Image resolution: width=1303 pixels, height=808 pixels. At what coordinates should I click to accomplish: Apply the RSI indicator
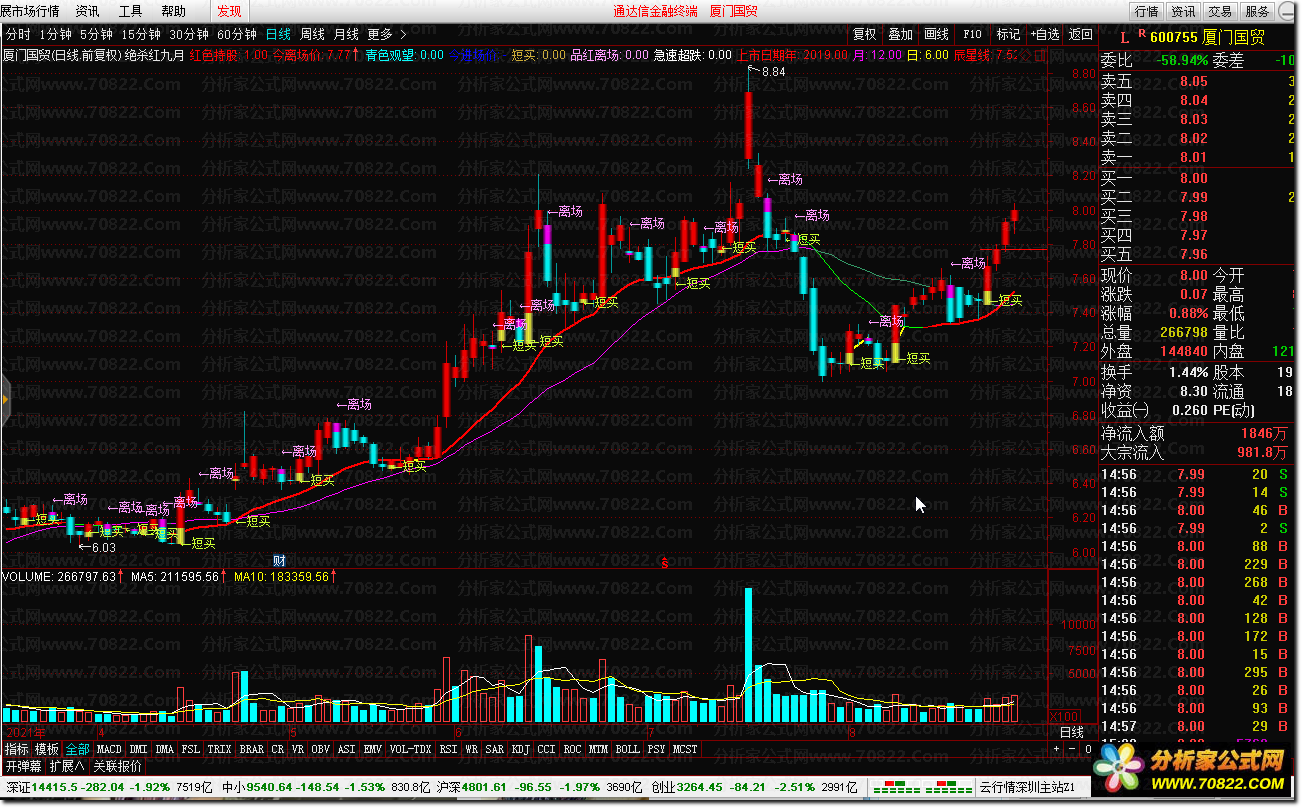[448, 748]
